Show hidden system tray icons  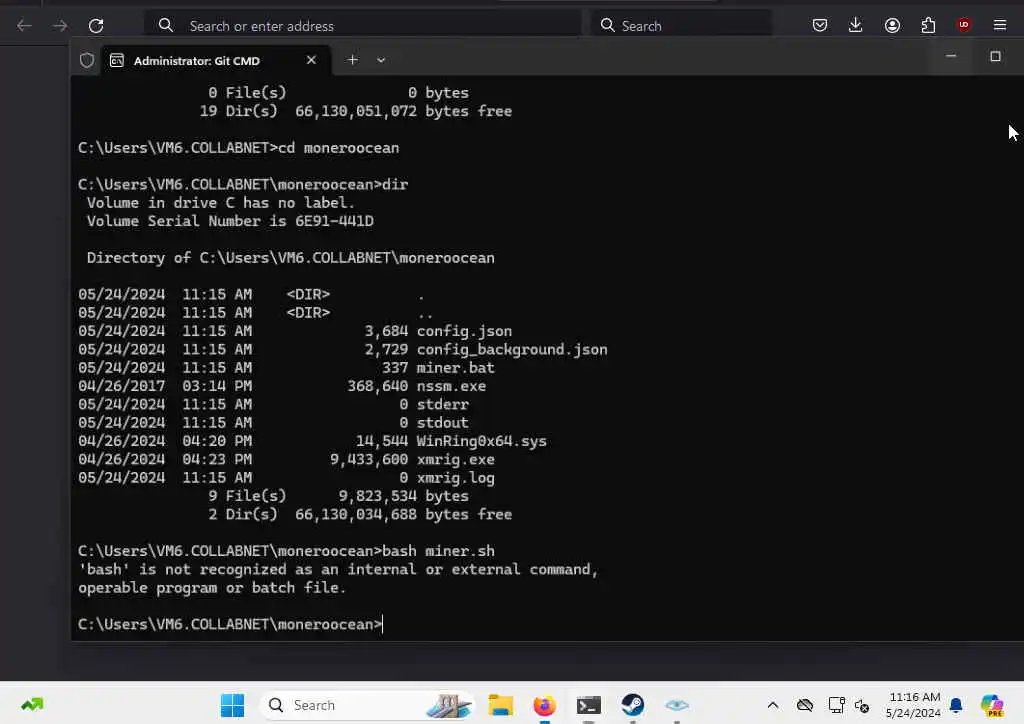coord(773,705)
